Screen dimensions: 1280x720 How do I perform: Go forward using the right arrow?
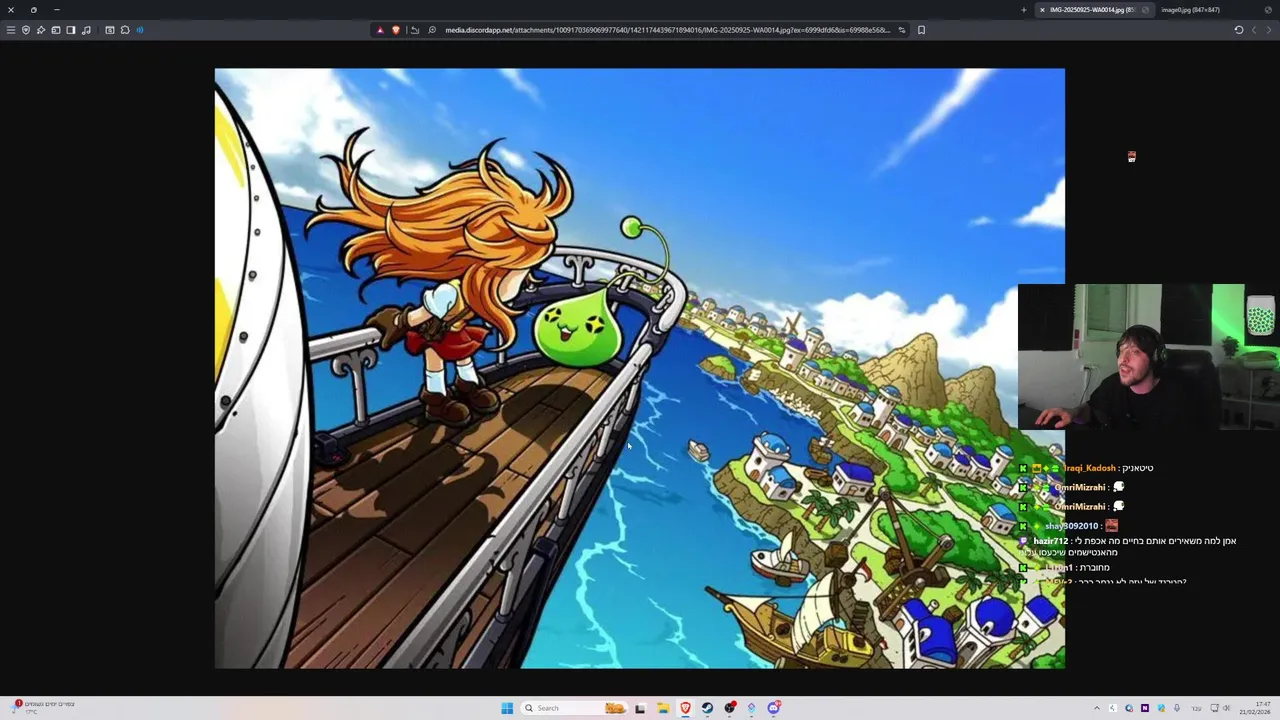(1268, 30)
